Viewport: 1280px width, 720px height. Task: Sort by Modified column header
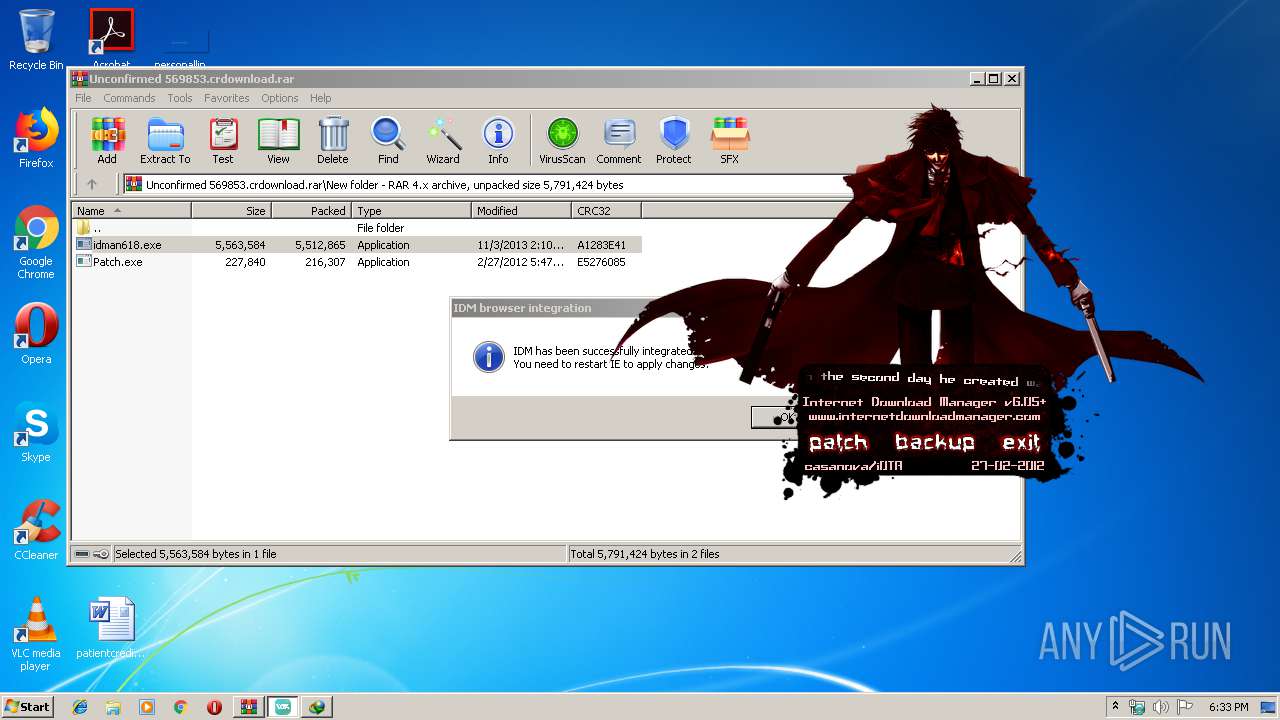click(522, 210)
